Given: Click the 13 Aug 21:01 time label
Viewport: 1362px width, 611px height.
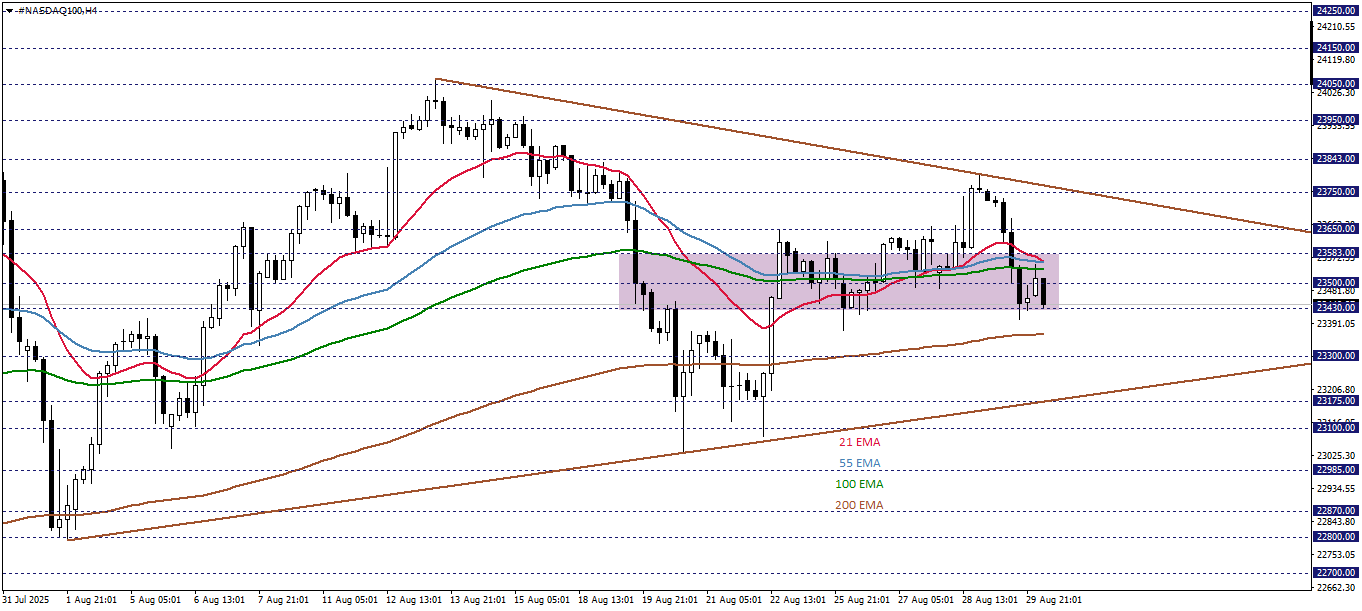Looking at the screenshot, I should [x=478, y=600].
